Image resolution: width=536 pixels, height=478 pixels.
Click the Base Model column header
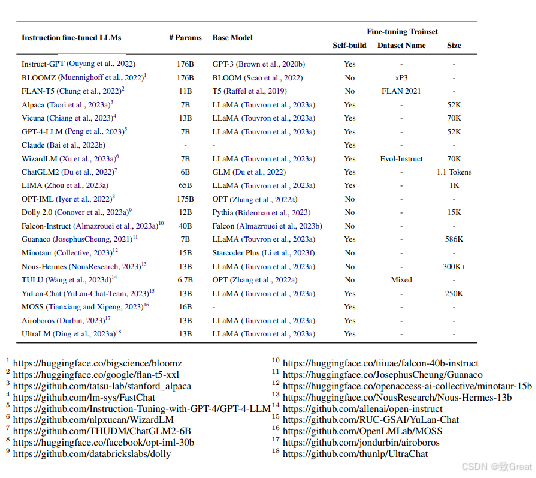point(232,38)
